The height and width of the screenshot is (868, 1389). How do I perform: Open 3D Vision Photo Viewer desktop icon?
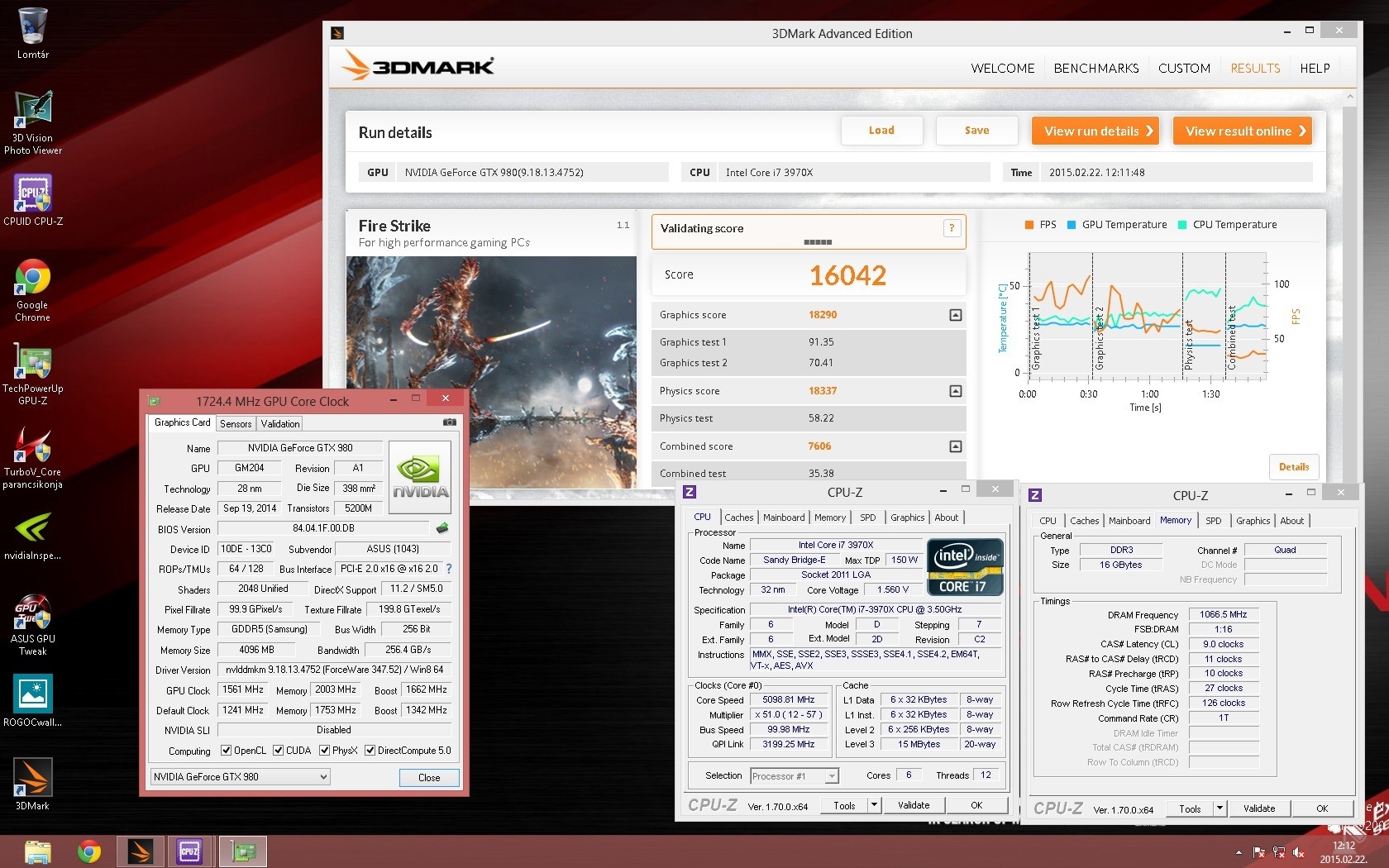33,122
